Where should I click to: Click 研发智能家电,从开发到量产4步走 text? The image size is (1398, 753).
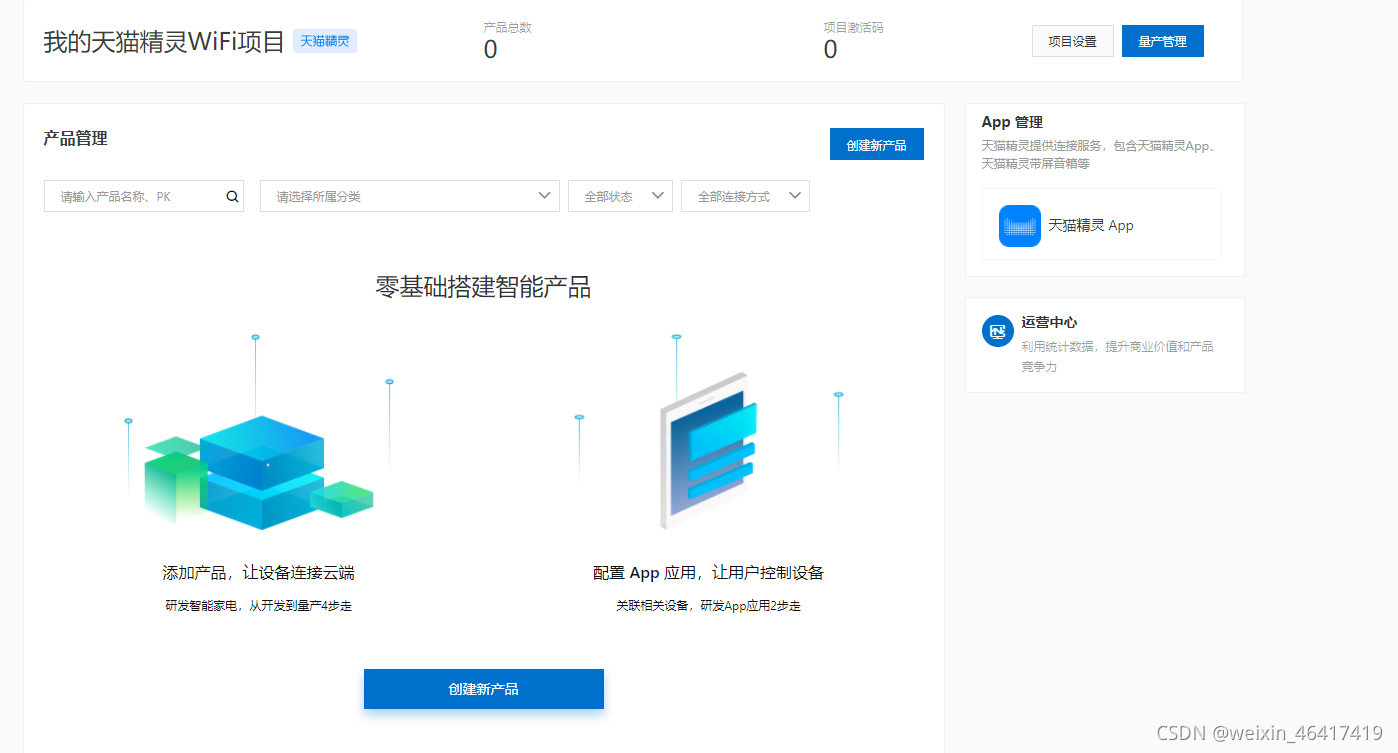(x=258, y=606)
